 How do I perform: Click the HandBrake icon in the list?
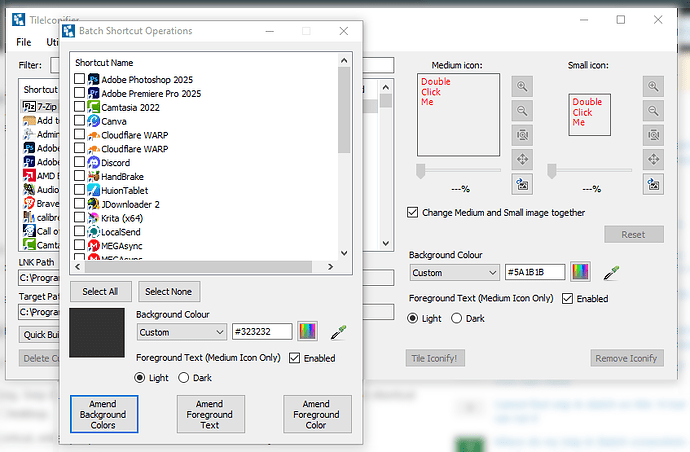pos(93,176)
